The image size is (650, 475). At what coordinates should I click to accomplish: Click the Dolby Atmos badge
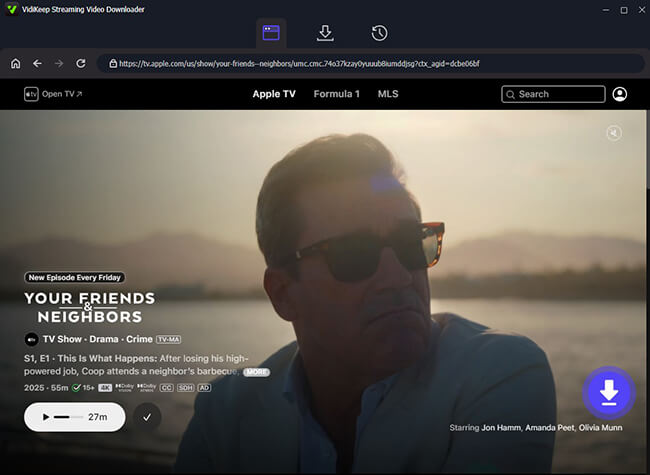pyautogui.click(x=146, y=388)
